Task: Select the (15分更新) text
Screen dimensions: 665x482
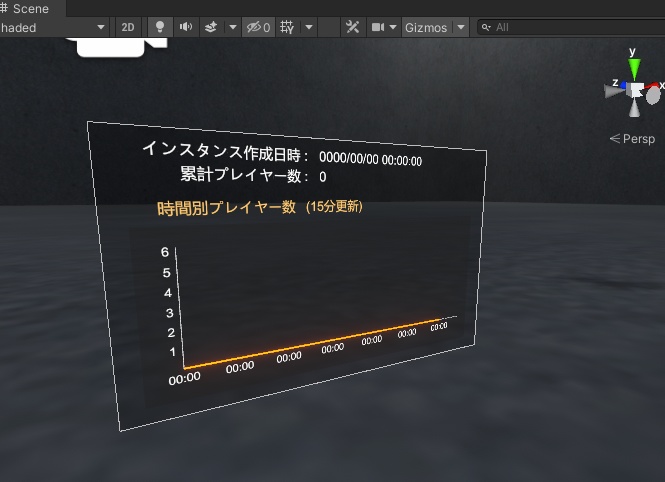Action: pyautogui.click(x=334, y=206)
